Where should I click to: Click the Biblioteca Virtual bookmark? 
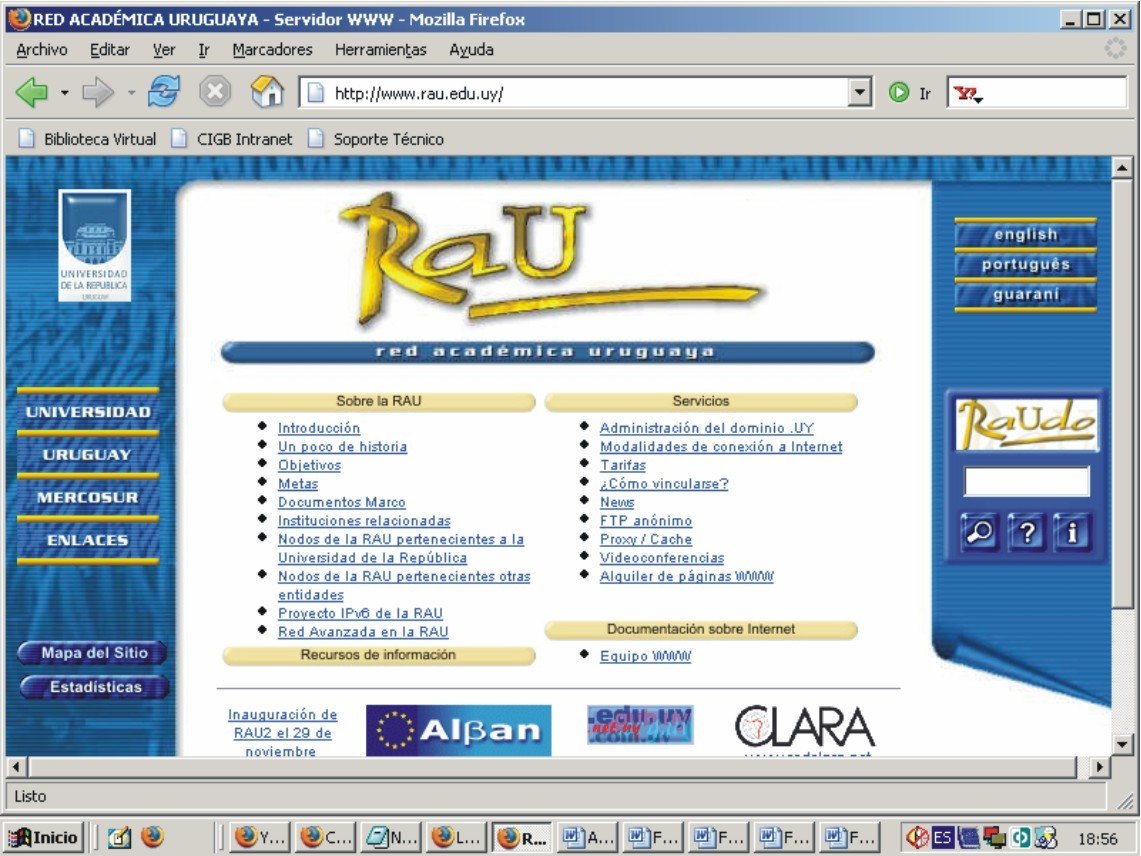pos(87,139)
